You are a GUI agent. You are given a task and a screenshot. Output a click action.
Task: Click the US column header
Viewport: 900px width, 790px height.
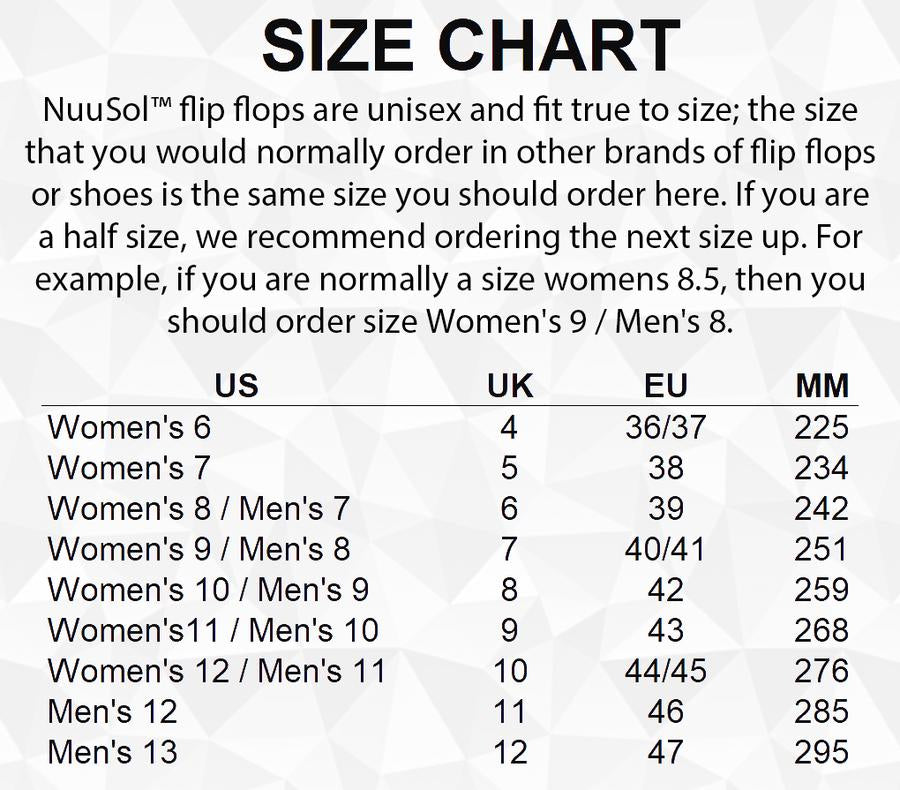tap(236, 386)
